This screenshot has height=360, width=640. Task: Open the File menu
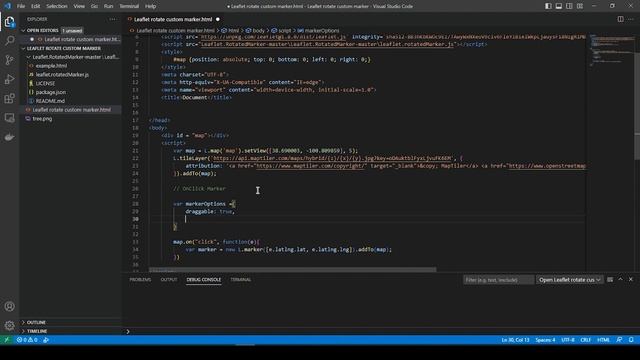[x=21, y=6]
